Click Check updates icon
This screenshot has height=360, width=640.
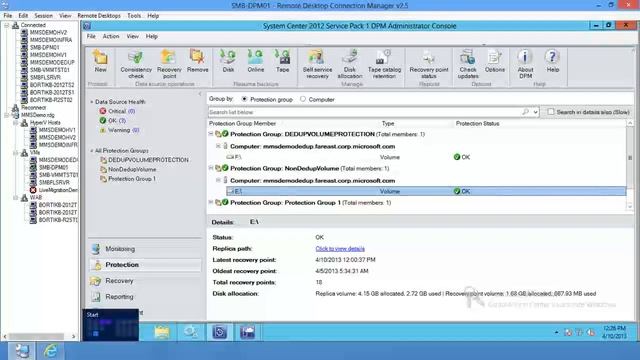[x=468, y=64]
